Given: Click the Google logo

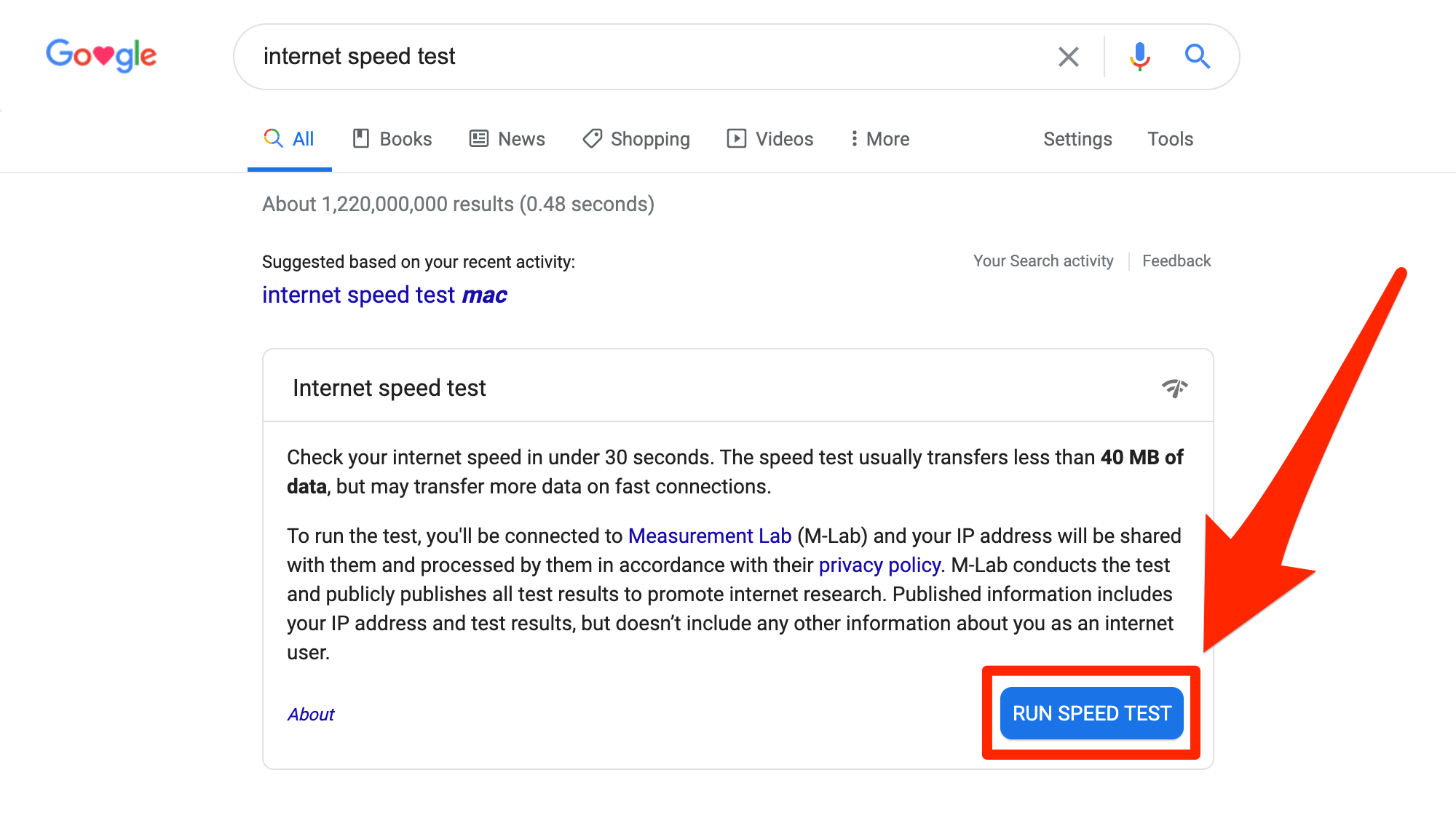Looking at the screenshot, I should pyautogui.click(x=101, y=55).
